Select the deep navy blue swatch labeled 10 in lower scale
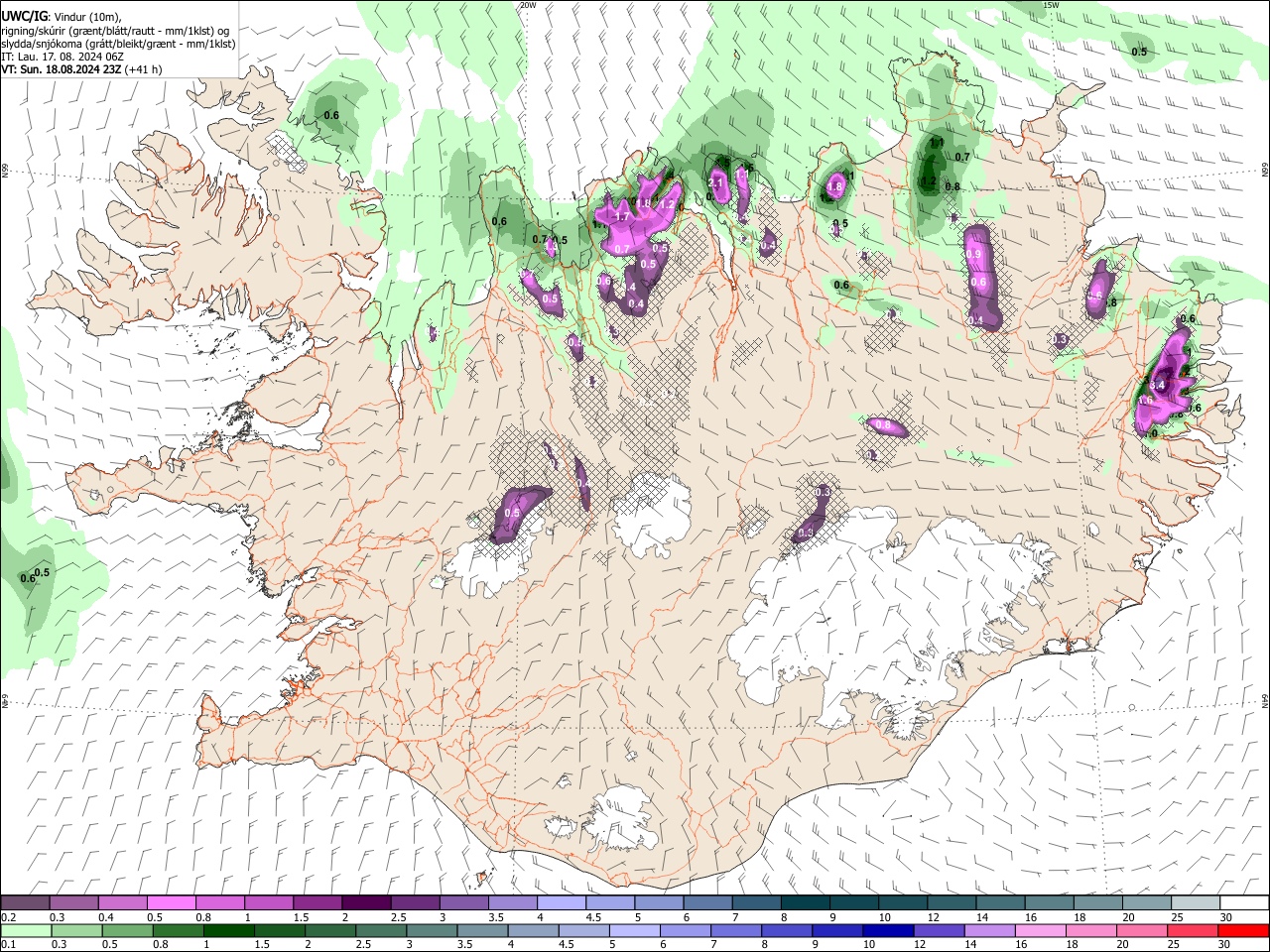The image size is (1270, 952). [x=888, y=930]
